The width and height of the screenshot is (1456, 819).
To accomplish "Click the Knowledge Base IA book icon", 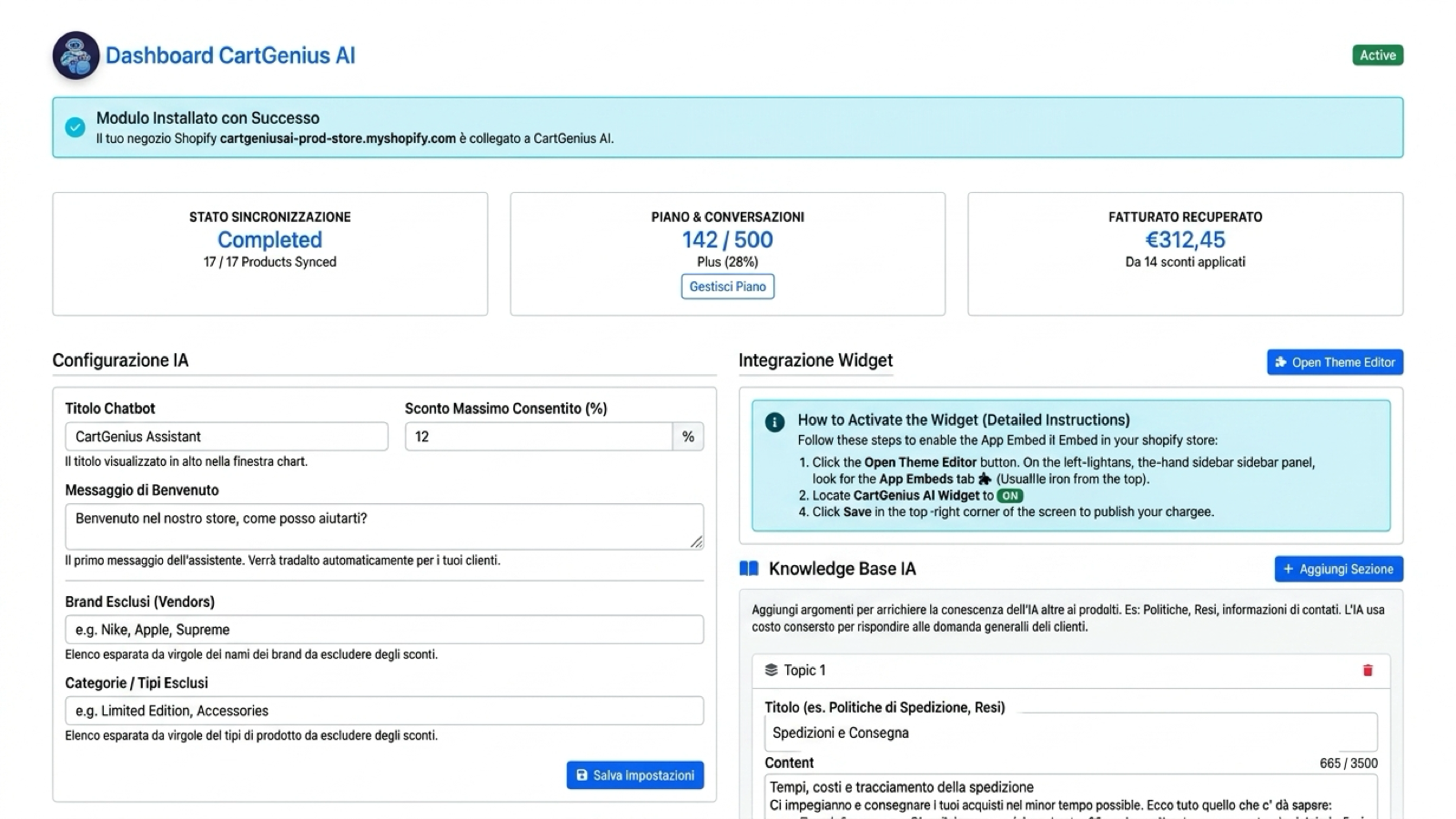I will (749, 569).
